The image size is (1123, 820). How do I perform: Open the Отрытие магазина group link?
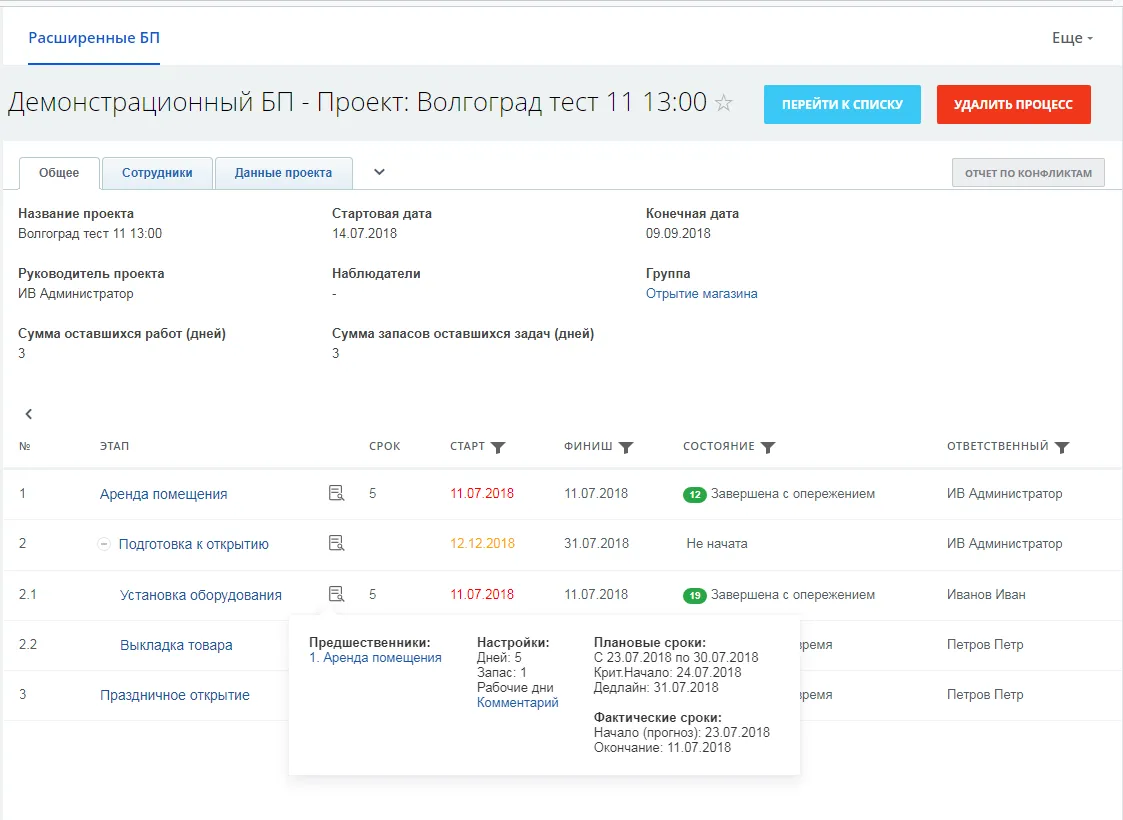click(x=701, y=294)
